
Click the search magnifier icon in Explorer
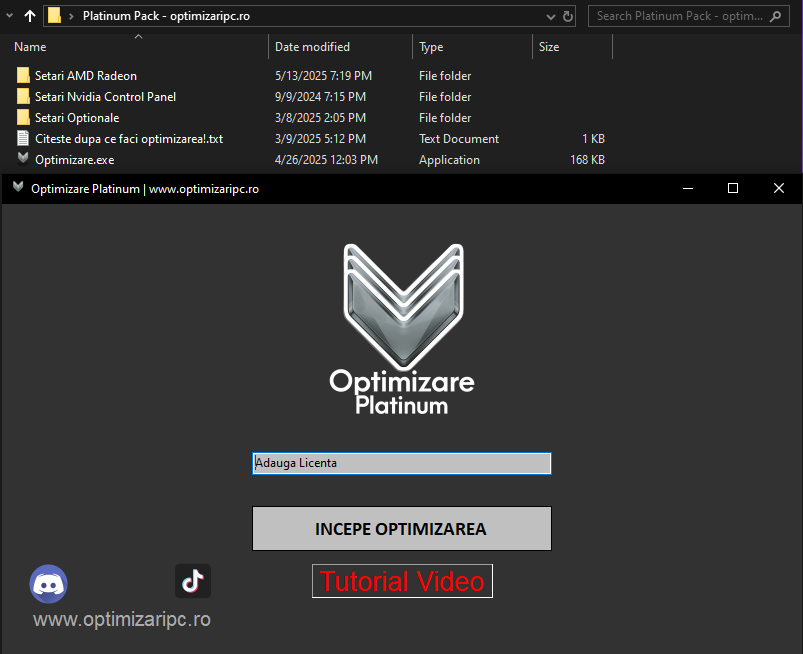pos(776,16)
